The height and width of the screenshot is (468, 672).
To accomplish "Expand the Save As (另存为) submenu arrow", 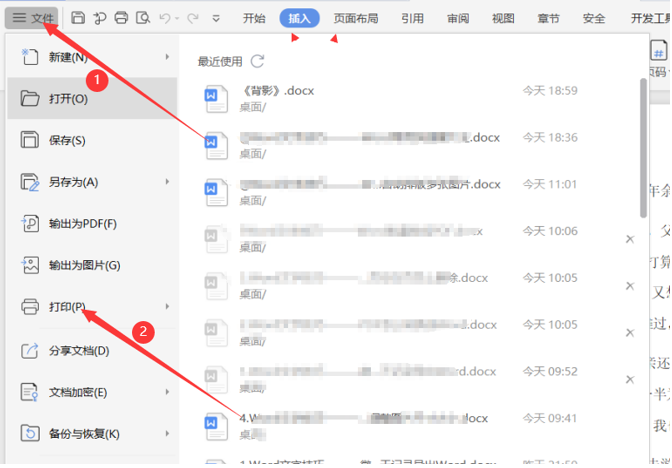I will tap(167, 182).
